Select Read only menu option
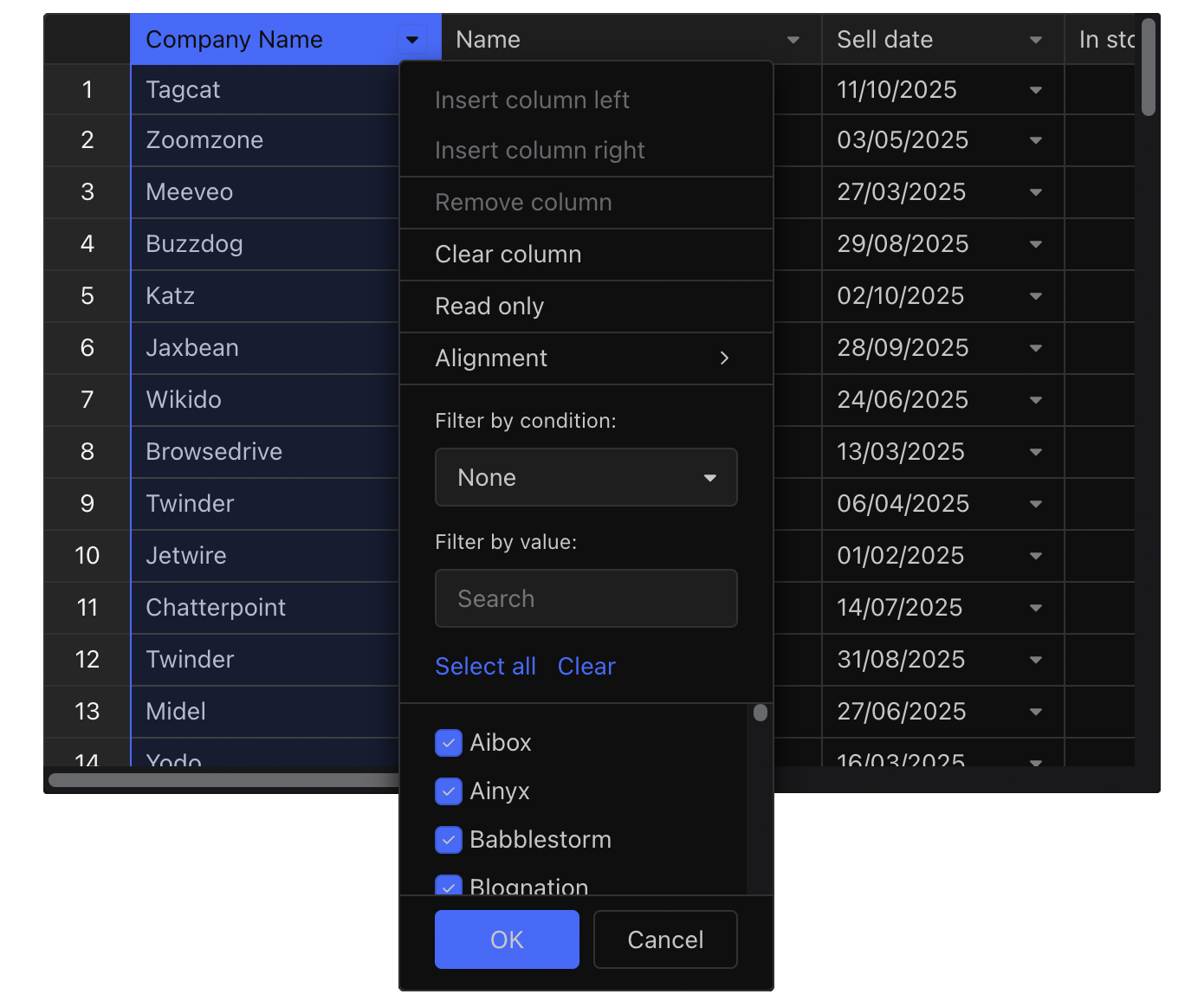1204x1007 pixels. coord(489,307)
